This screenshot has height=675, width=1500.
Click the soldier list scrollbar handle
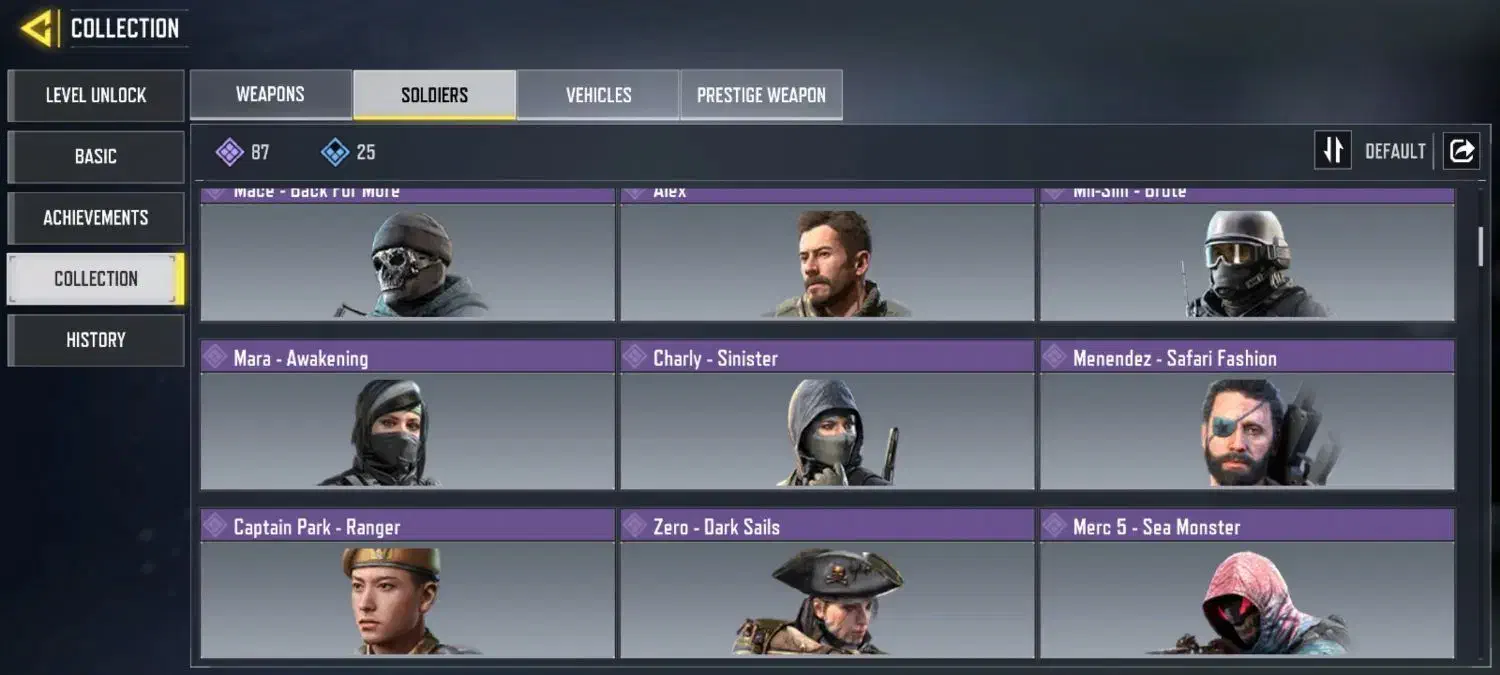pos(1481,246)
